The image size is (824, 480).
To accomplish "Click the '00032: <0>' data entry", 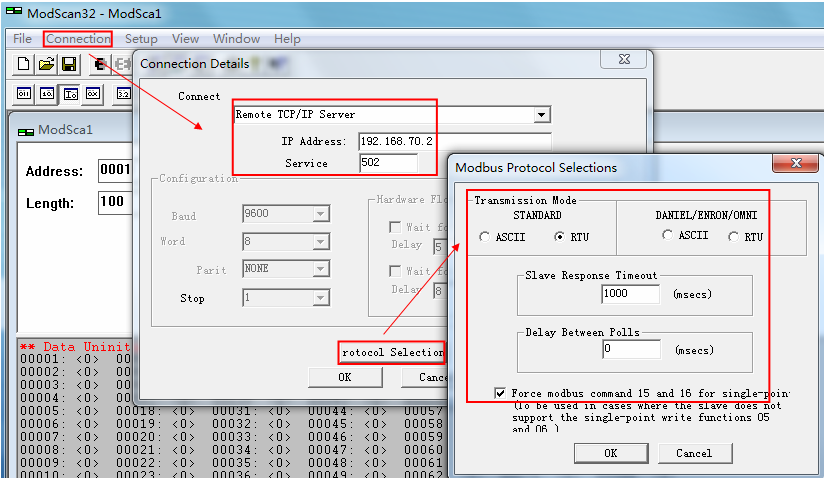I will (251, 424).
